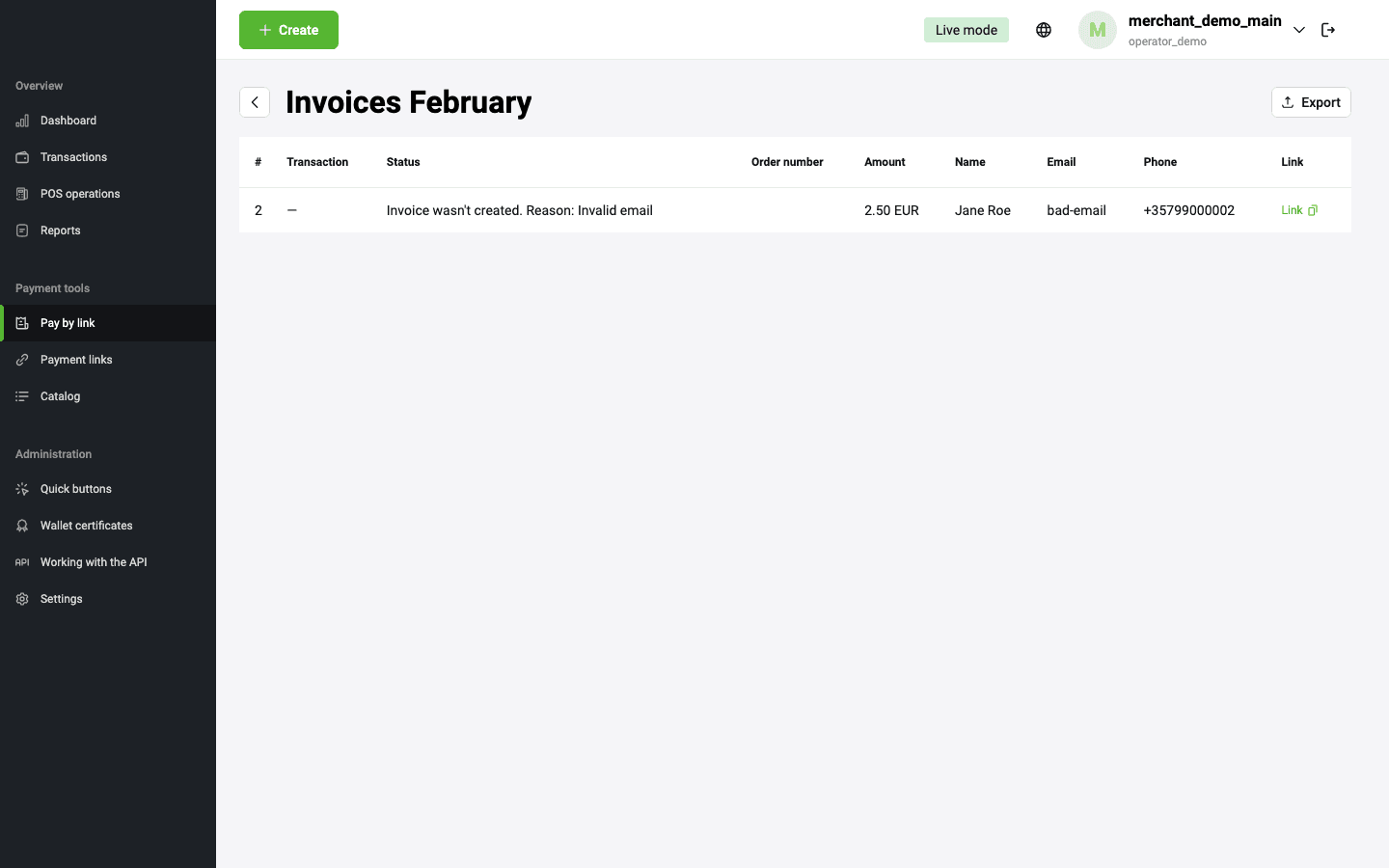Open Catalog from the sidebar
The image size is (1389, 868).
click(60, 396)
